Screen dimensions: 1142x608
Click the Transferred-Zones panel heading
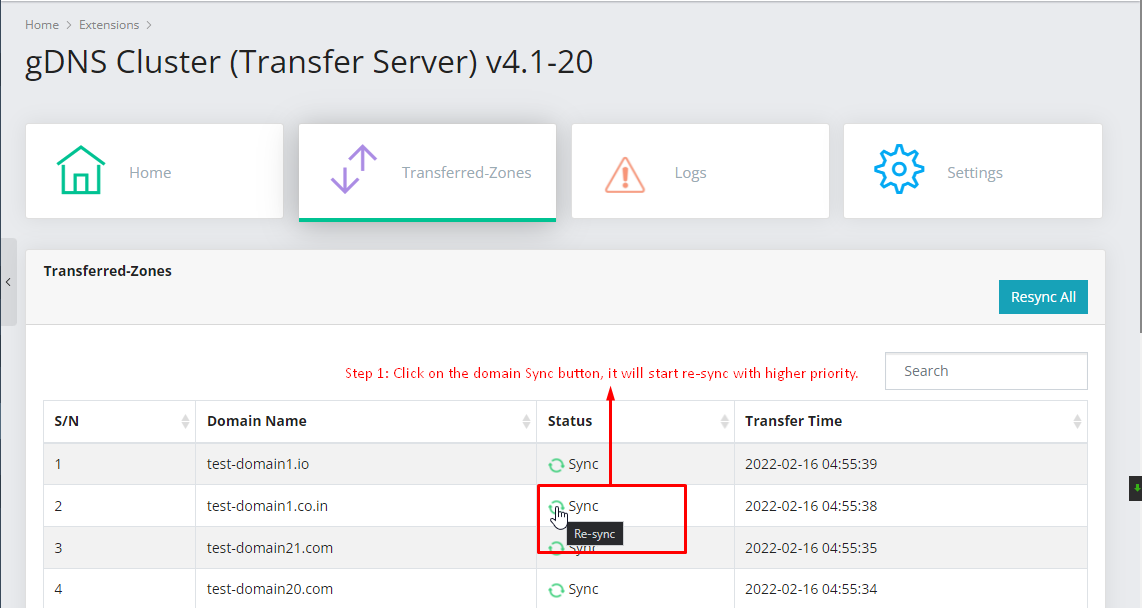pos(108,271)
